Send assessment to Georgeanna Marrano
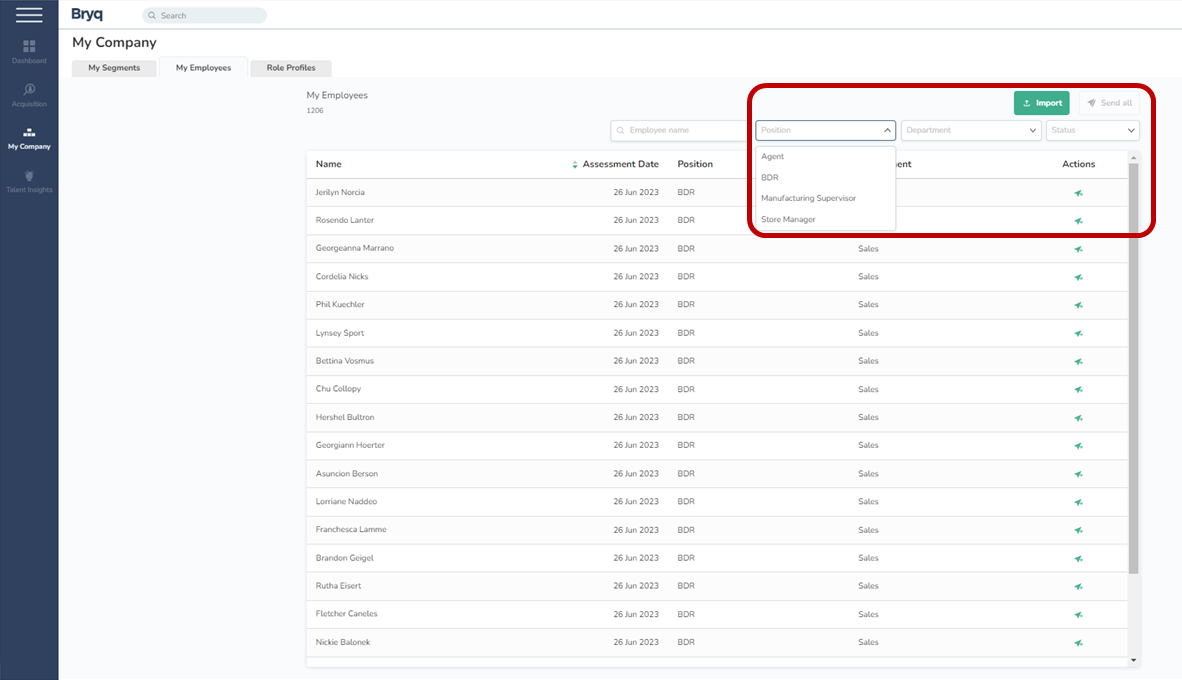 1078,249
